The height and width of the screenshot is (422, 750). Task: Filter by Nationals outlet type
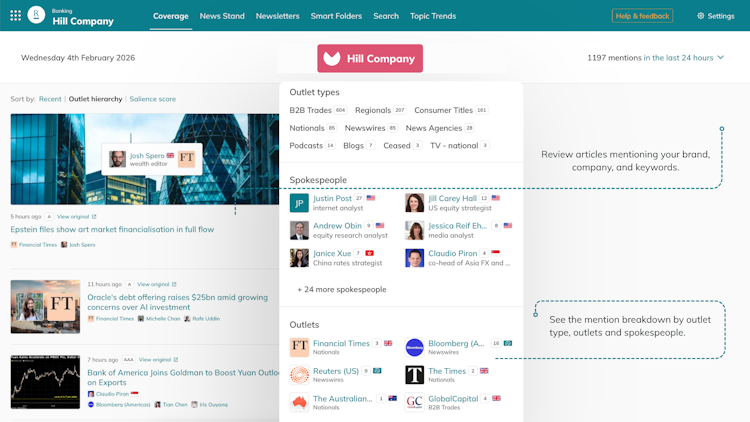point(313,128)
